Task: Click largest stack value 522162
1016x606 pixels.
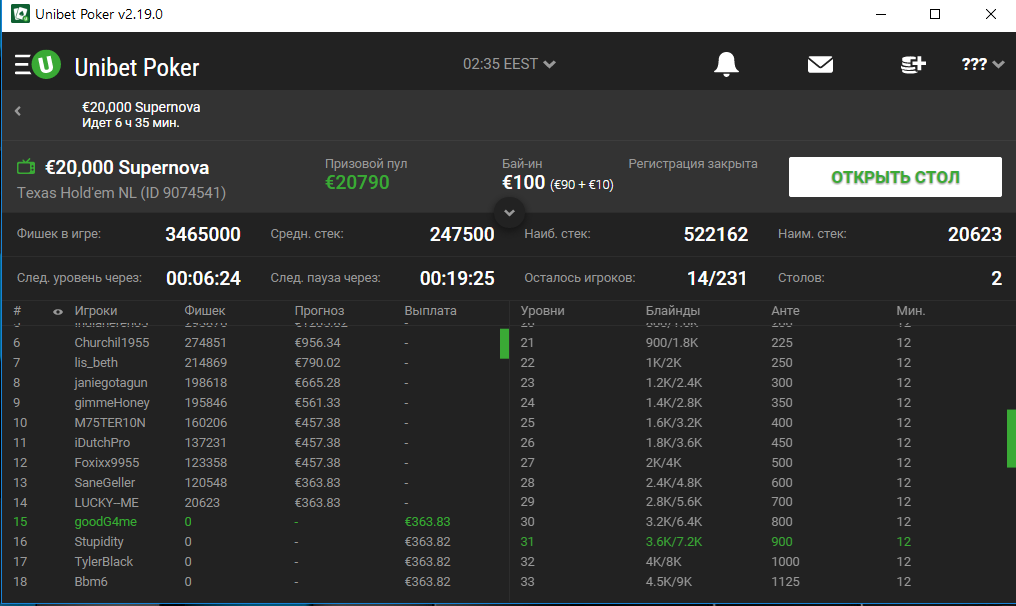Action: point(716,235)
